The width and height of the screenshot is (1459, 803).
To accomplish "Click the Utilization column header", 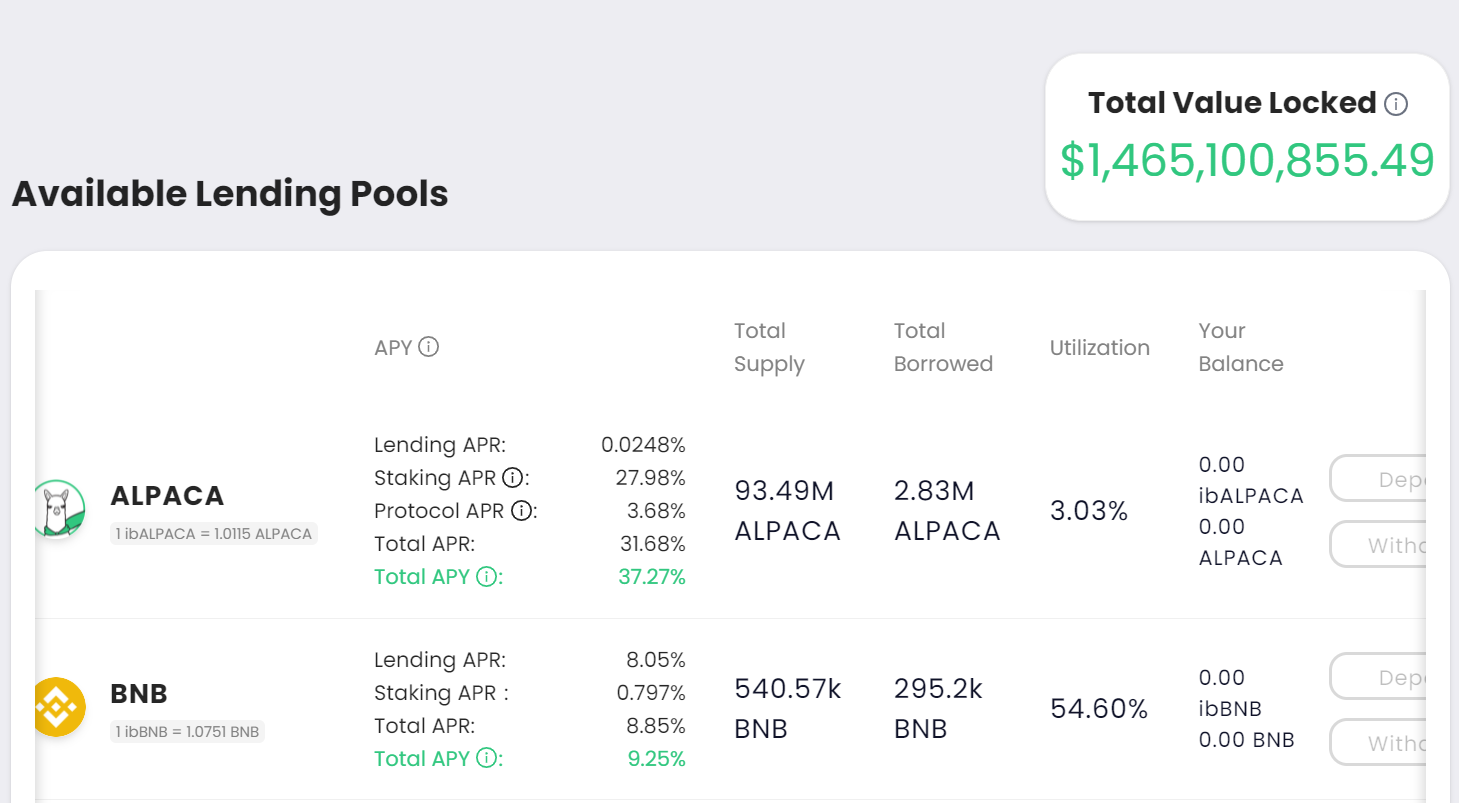I will coord(1099,348).
